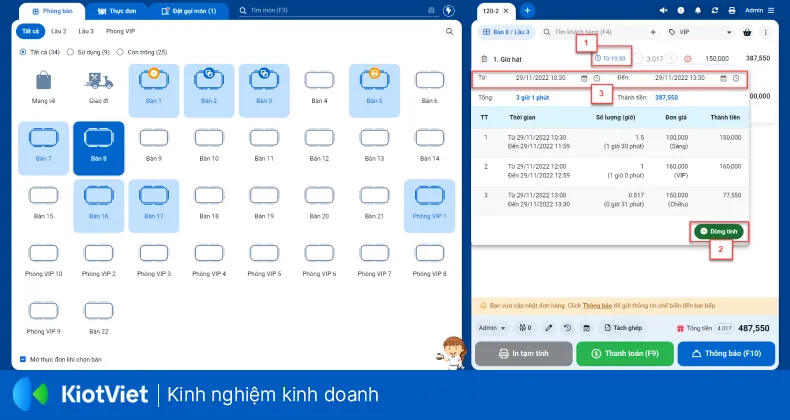Click the shopping basket icon

pos(748,32)
